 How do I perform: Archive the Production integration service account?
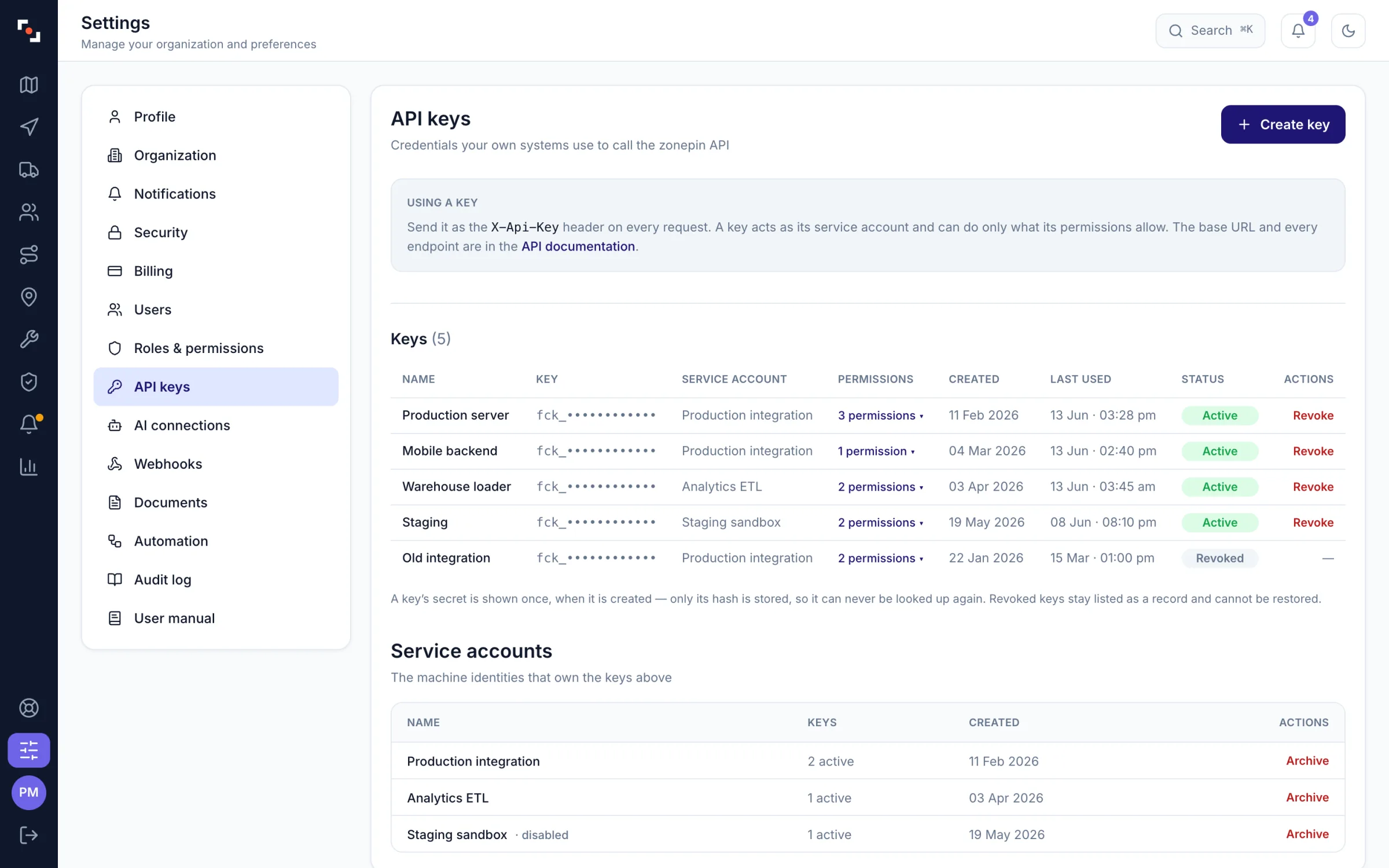click(1307, 761)
